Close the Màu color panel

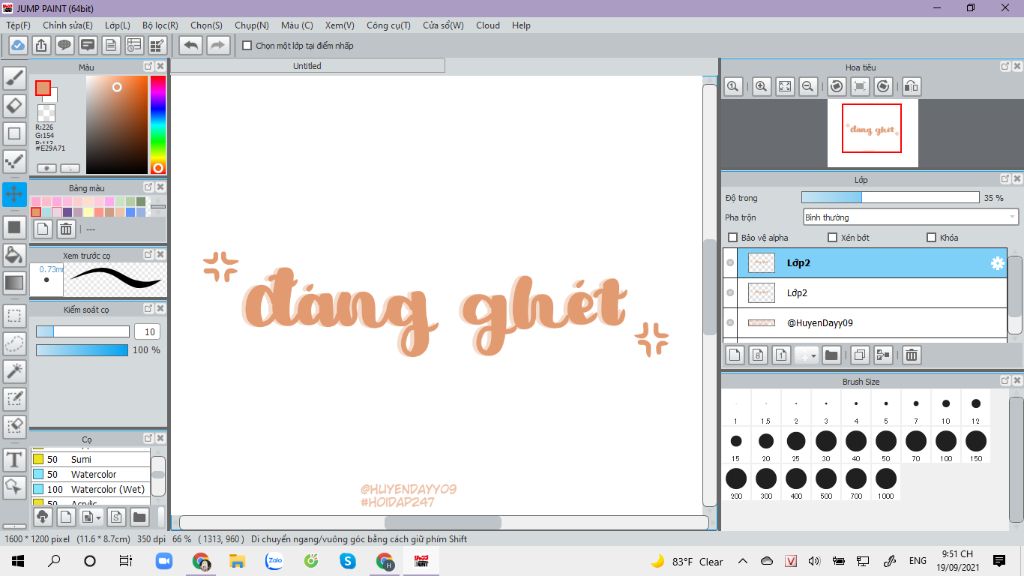click(x=160, y=67)
